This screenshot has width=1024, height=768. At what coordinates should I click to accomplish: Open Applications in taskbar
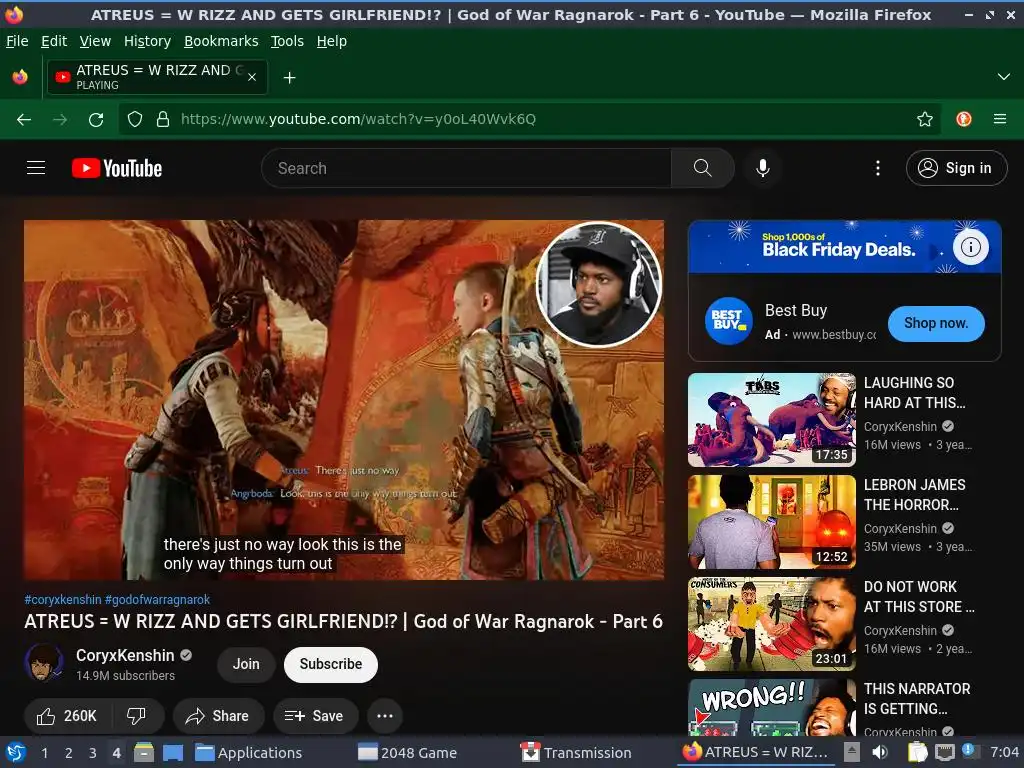(x=249, y=753)
